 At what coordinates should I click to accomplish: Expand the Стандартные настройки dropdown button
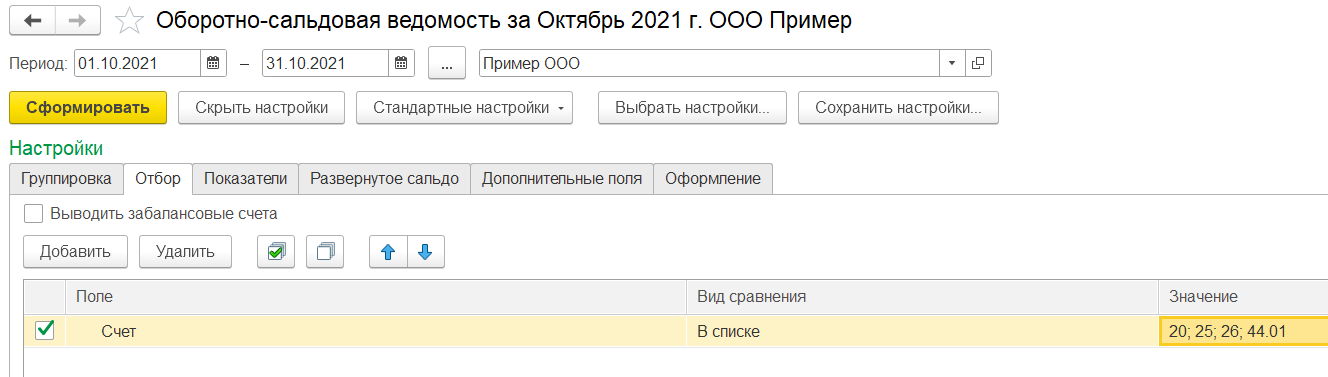(464, 108)
